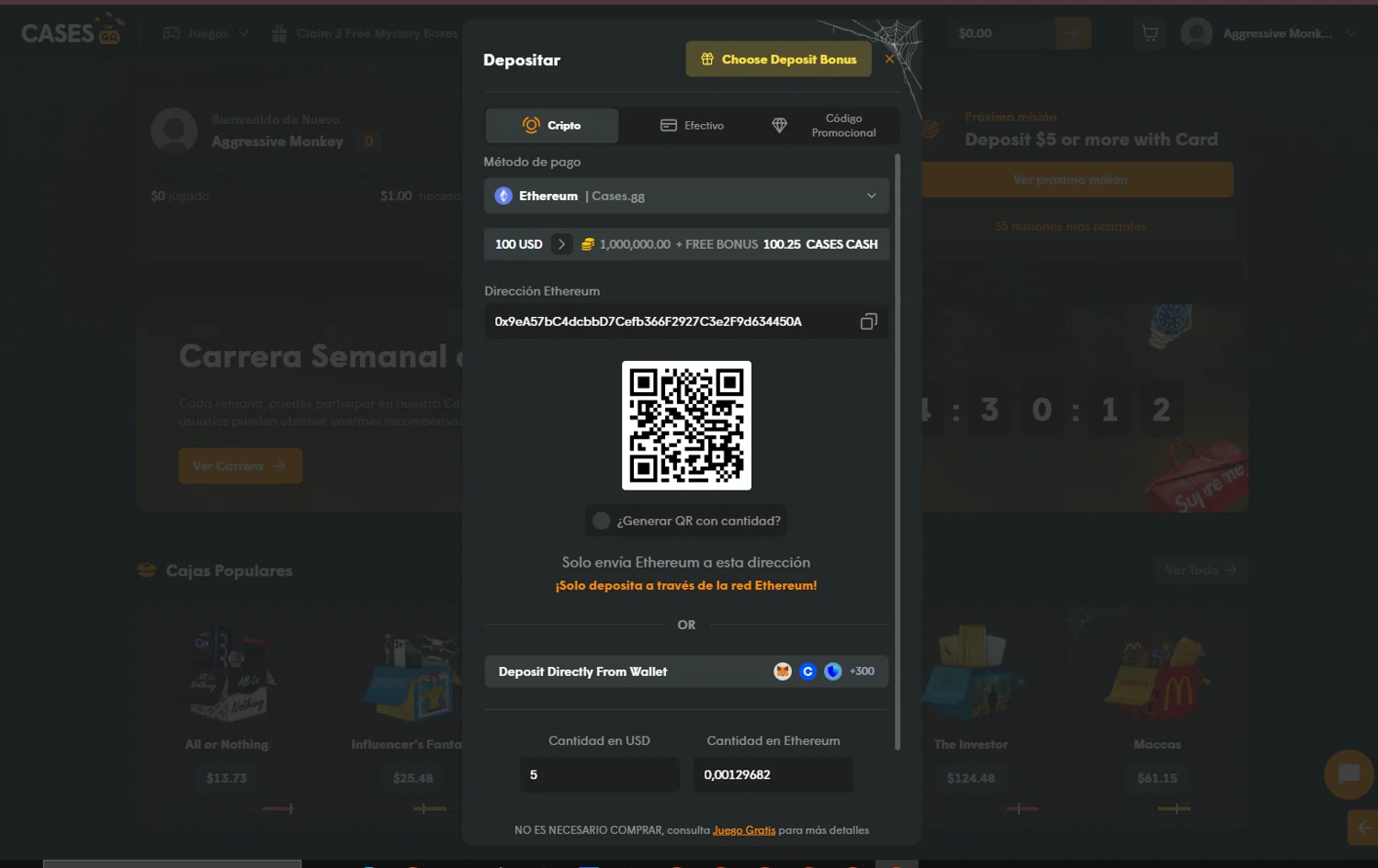The height and width of the screenshot is (868, 1378).
Task: Switch to the Efectivo tab
Action: 692,125
